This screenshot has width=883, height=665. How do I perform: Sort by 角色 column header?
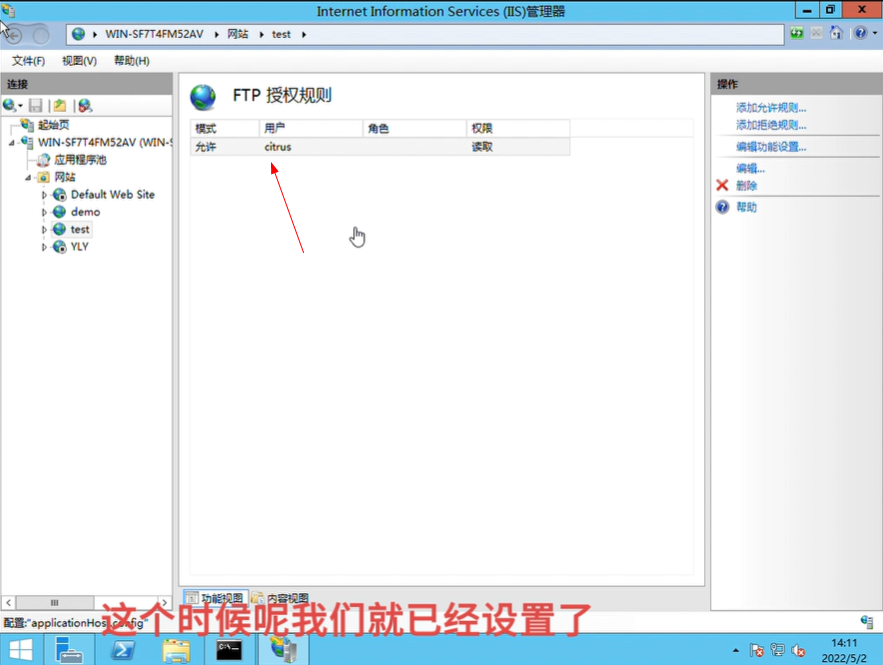pyautogui.click(x=414, y=128)
